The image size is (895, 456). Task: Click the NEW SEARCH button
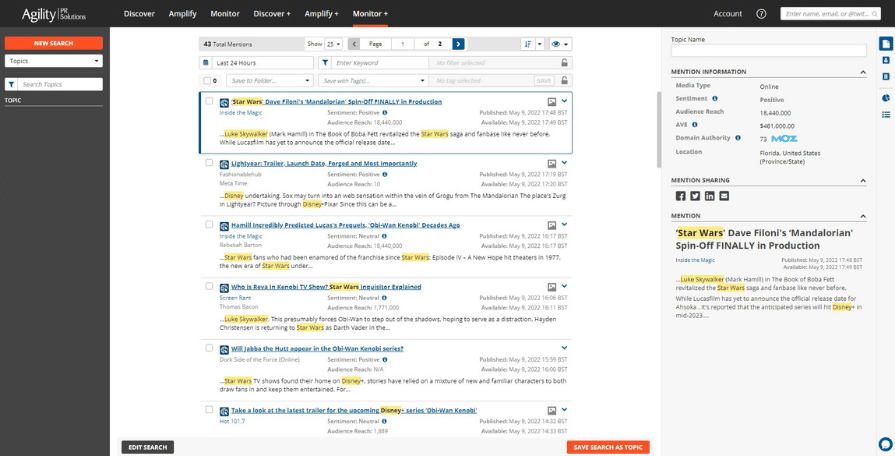point(54,43)
